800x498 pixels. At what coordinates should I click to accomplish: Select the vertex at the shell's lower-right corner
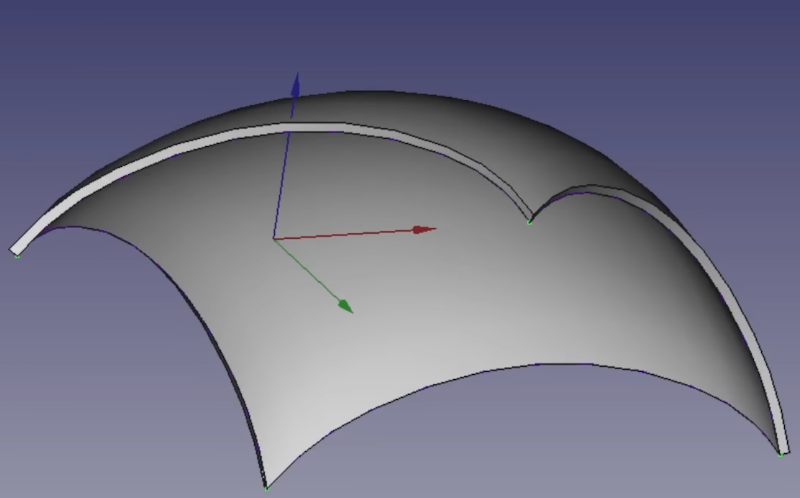tap(782, 453)
